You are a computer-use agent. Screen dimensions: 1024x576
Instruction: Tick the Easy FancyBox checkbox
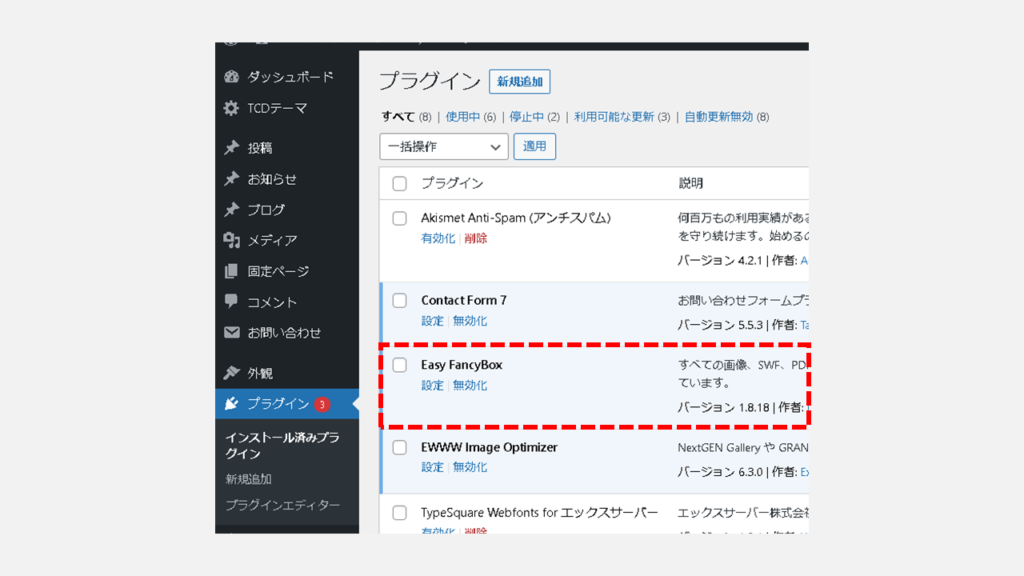[x=400, y=365]
